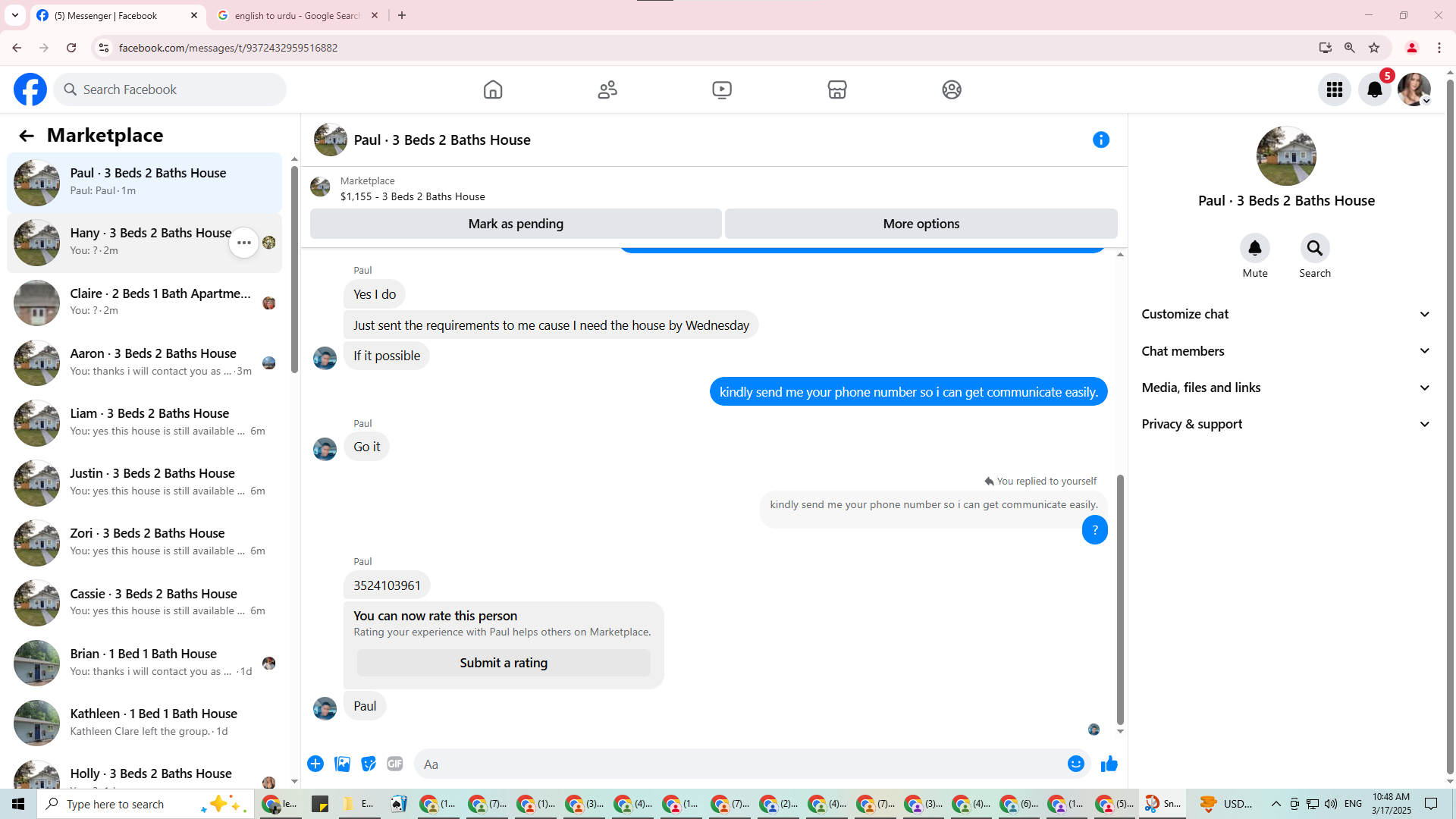This screenshot has height=819, width=1456.
Task: Click Mark as pending button
Action: [x=516, y=224]
